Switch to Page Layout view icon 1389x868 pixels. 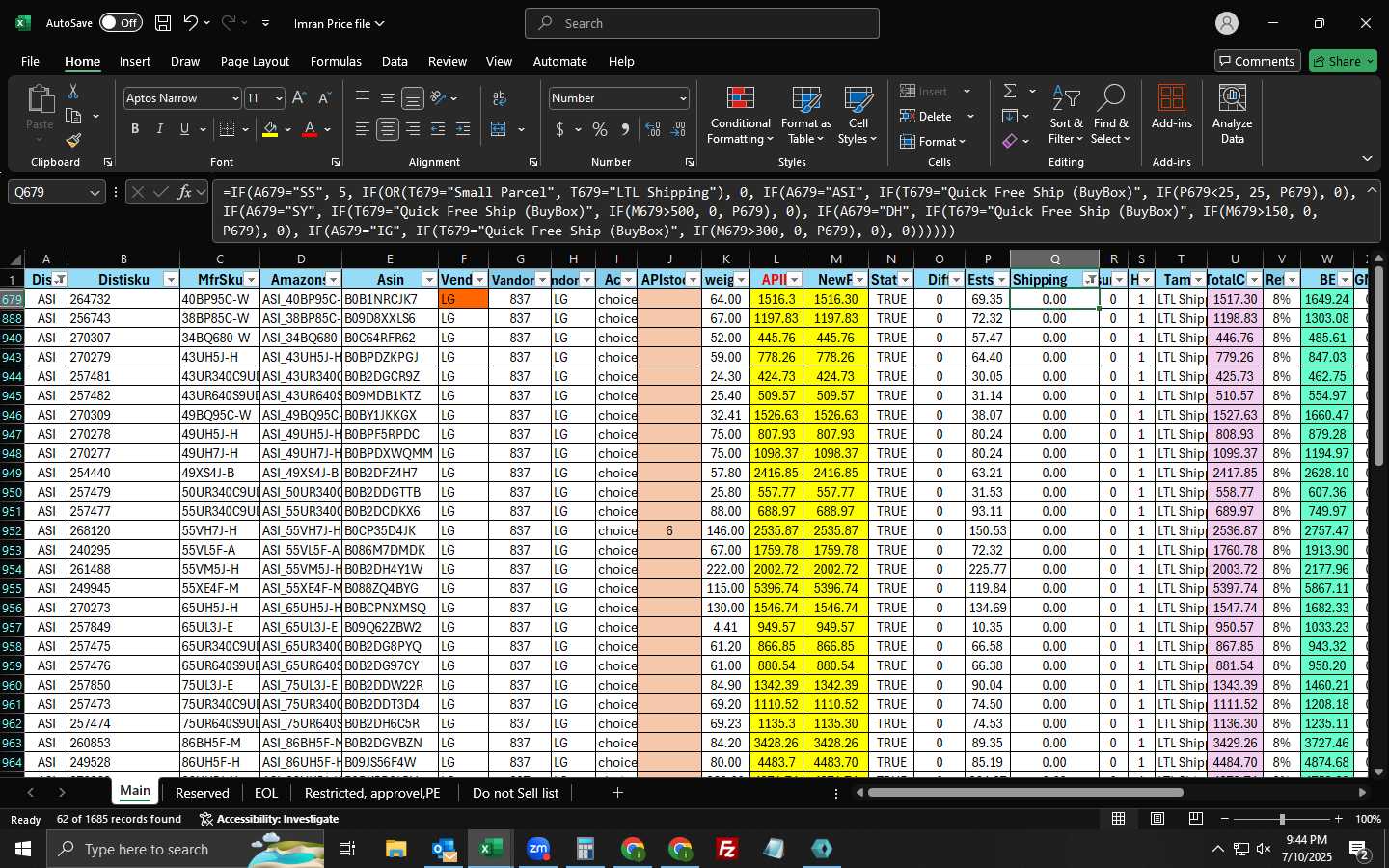[x=1157, y=819]
